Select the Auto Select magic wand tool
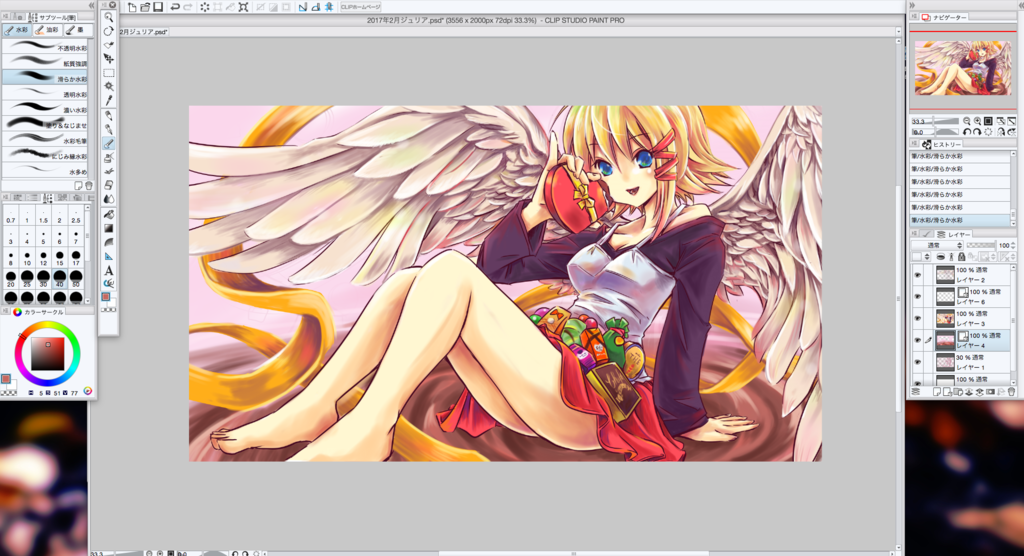This screenshot has height=556, width=1024. click(x=108, y=86)
